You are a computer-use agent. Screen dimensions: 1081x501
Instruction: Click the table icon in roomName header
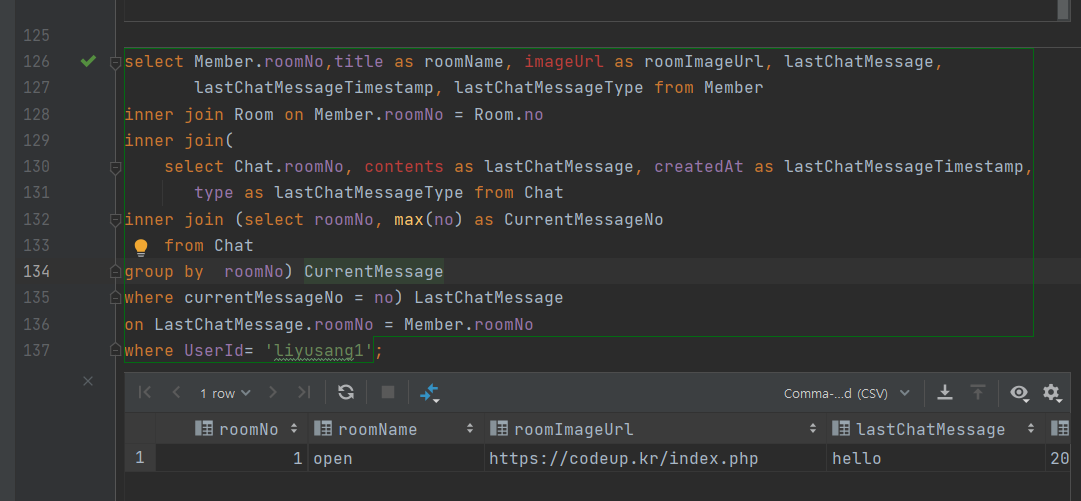323,429
